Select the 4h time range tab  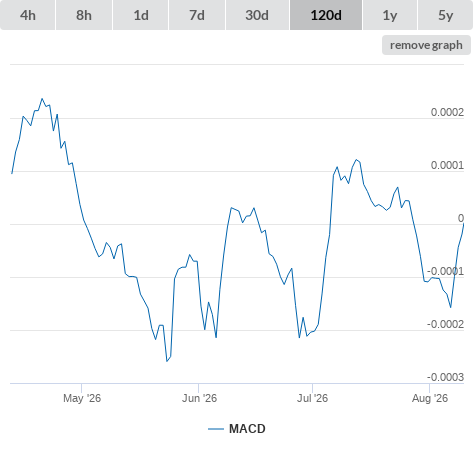(28, 15)
